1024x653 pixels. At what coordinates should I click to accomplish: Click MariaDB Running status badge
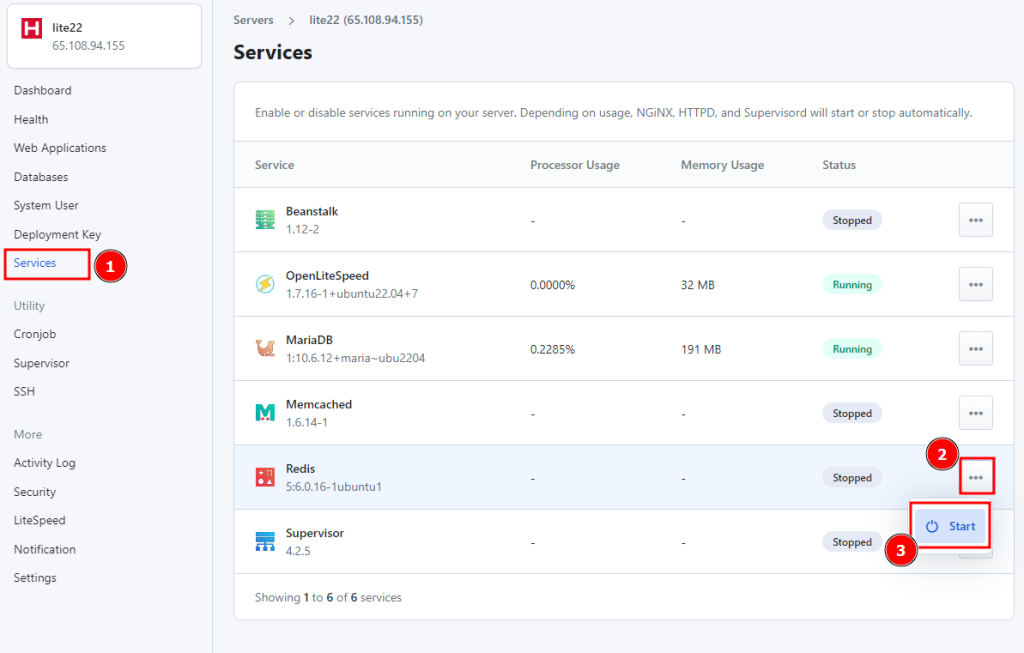[x=852, y=349]
